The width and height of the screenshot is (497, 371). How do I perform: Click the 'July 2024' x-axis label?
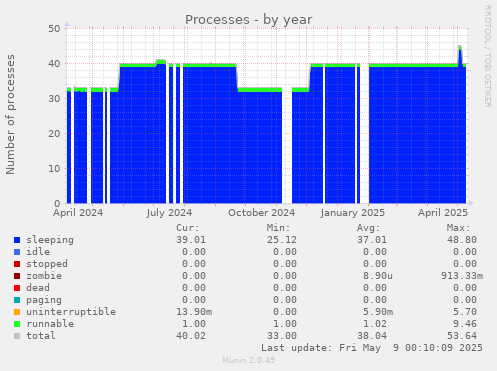169,213
